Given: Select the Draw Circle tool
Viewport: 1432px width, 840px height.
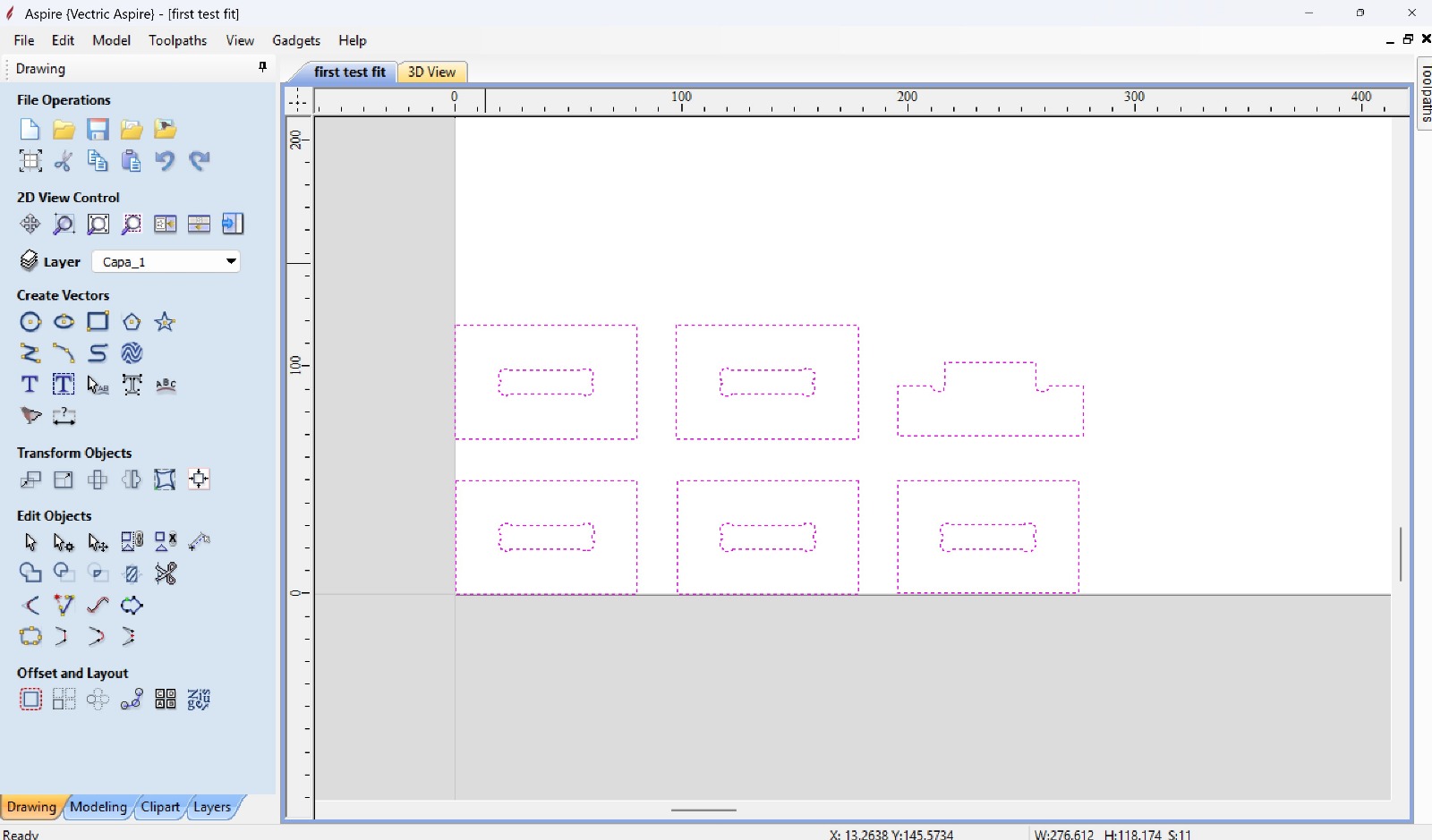Looking at the screenshot, I should (30, 322).
